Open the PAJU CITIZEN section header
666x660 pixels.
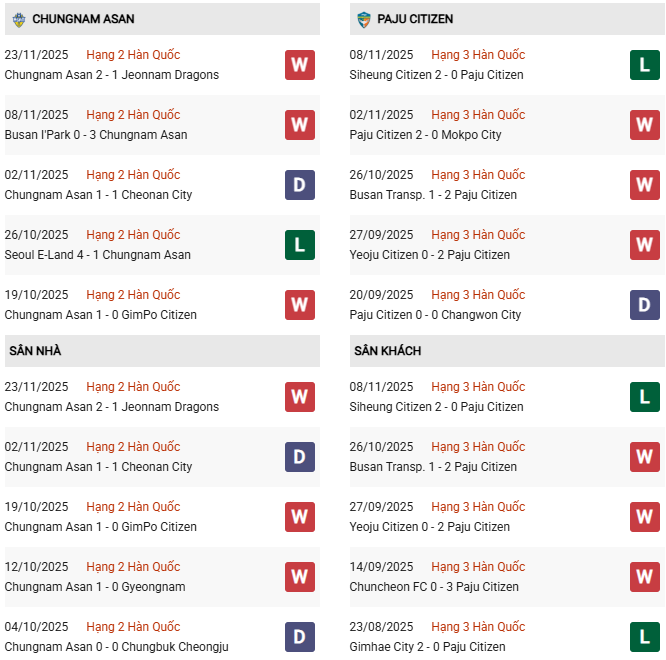coord(417,19)
